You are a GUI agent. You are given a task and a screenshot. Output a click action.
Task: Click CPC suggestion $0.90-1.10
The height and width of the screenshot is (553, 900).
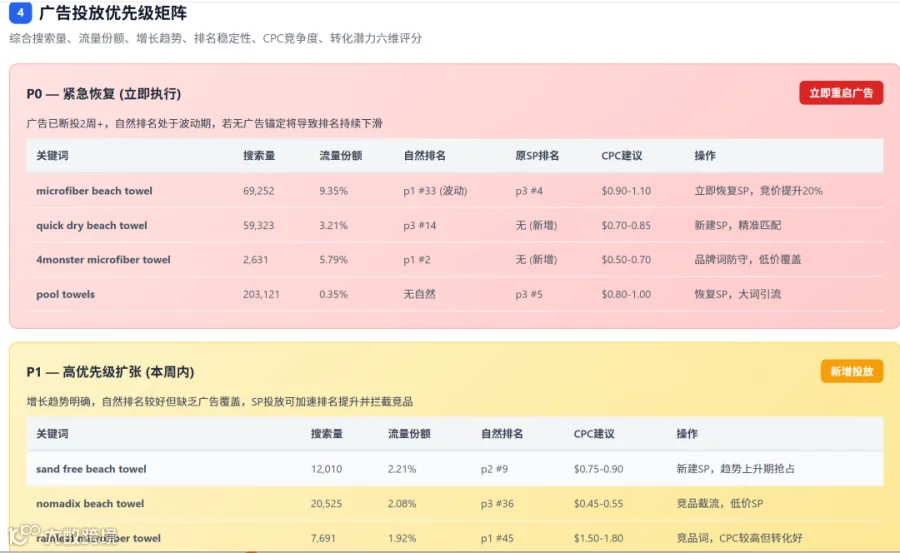[626, 191]
